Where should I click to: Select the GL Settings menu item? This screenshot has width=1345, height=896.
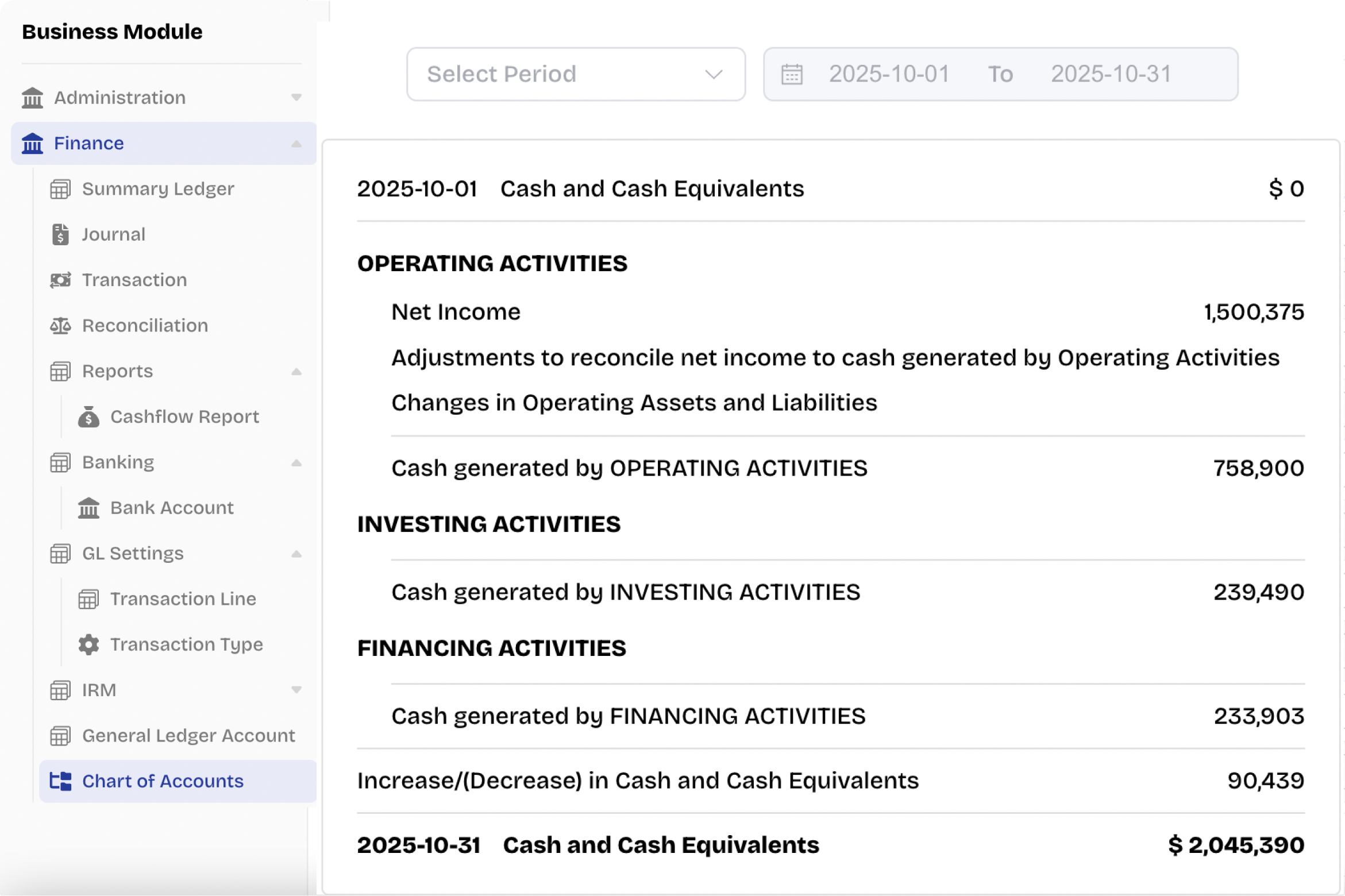[133, 553]
